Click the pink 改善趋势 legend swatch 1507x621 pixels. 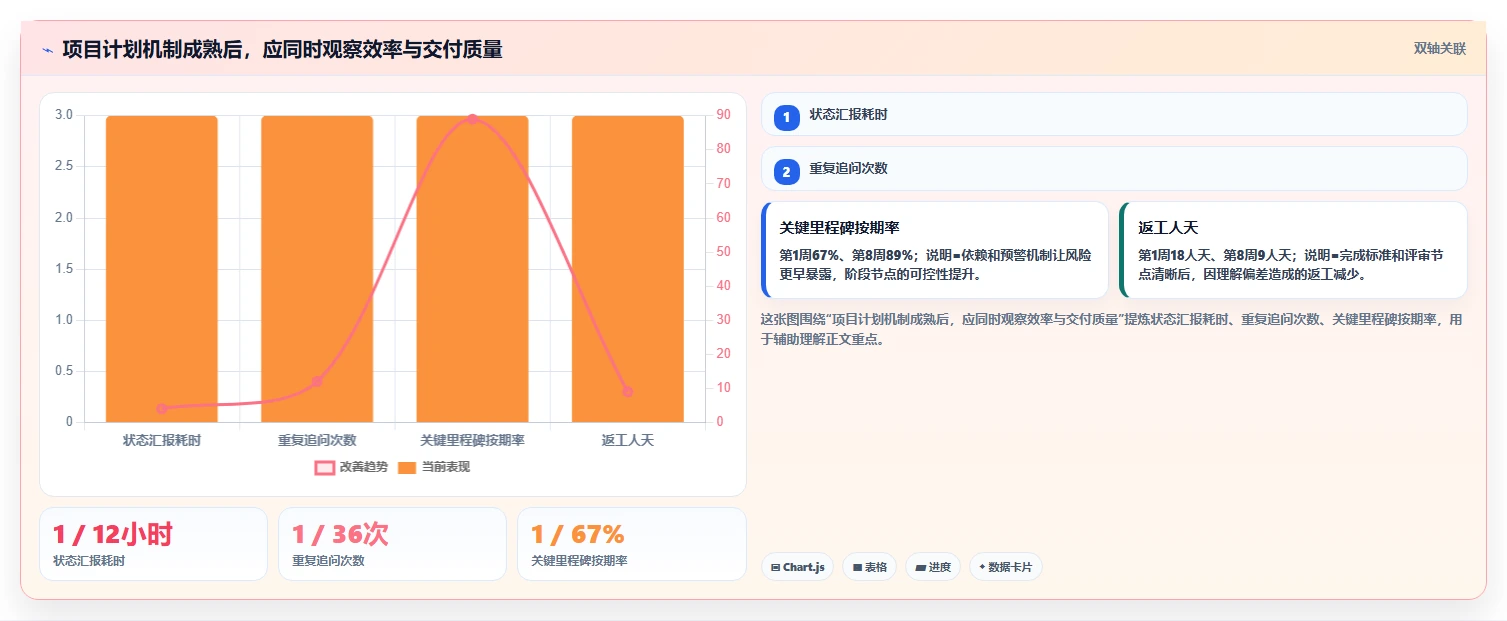[324, 467]
